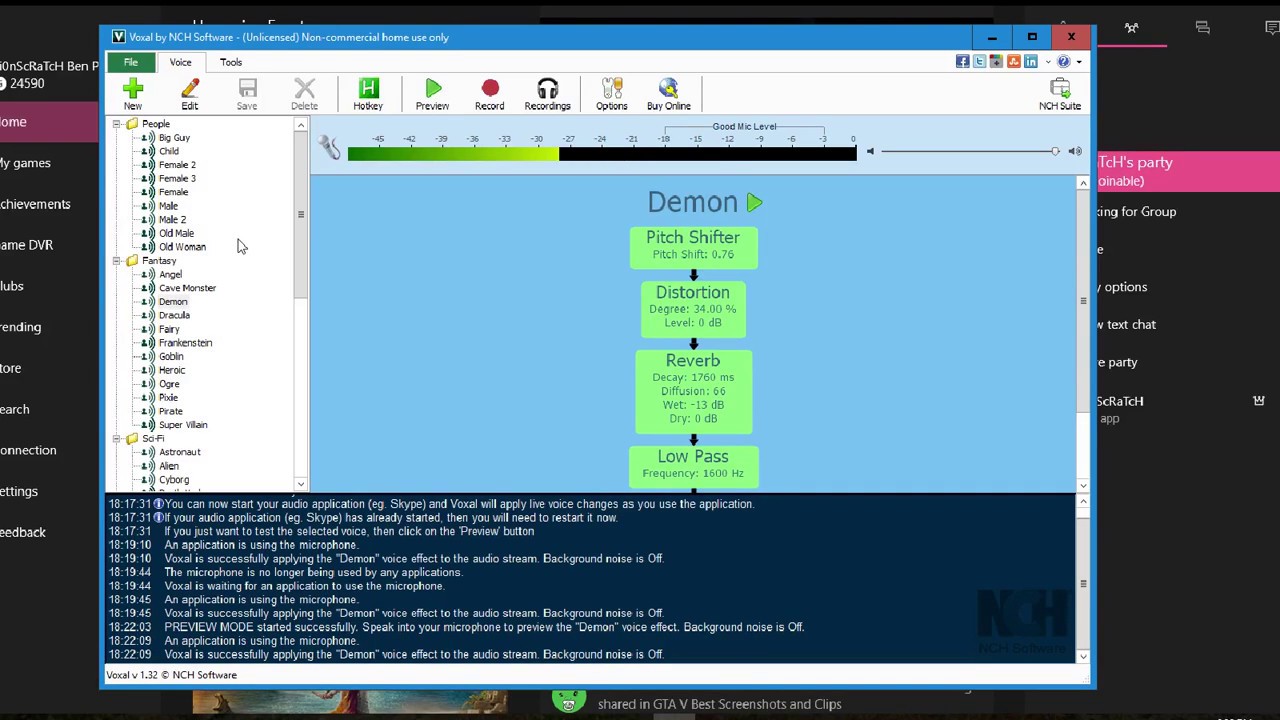Image resolution: width=1280 pixels, height=720 pixels.
Task: Switch to the Tools tab
Action: (231, 62)
